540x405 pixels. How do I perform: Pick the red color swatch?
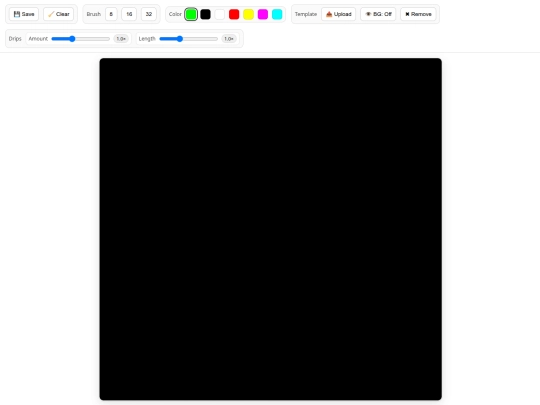(x=234, y=14)
